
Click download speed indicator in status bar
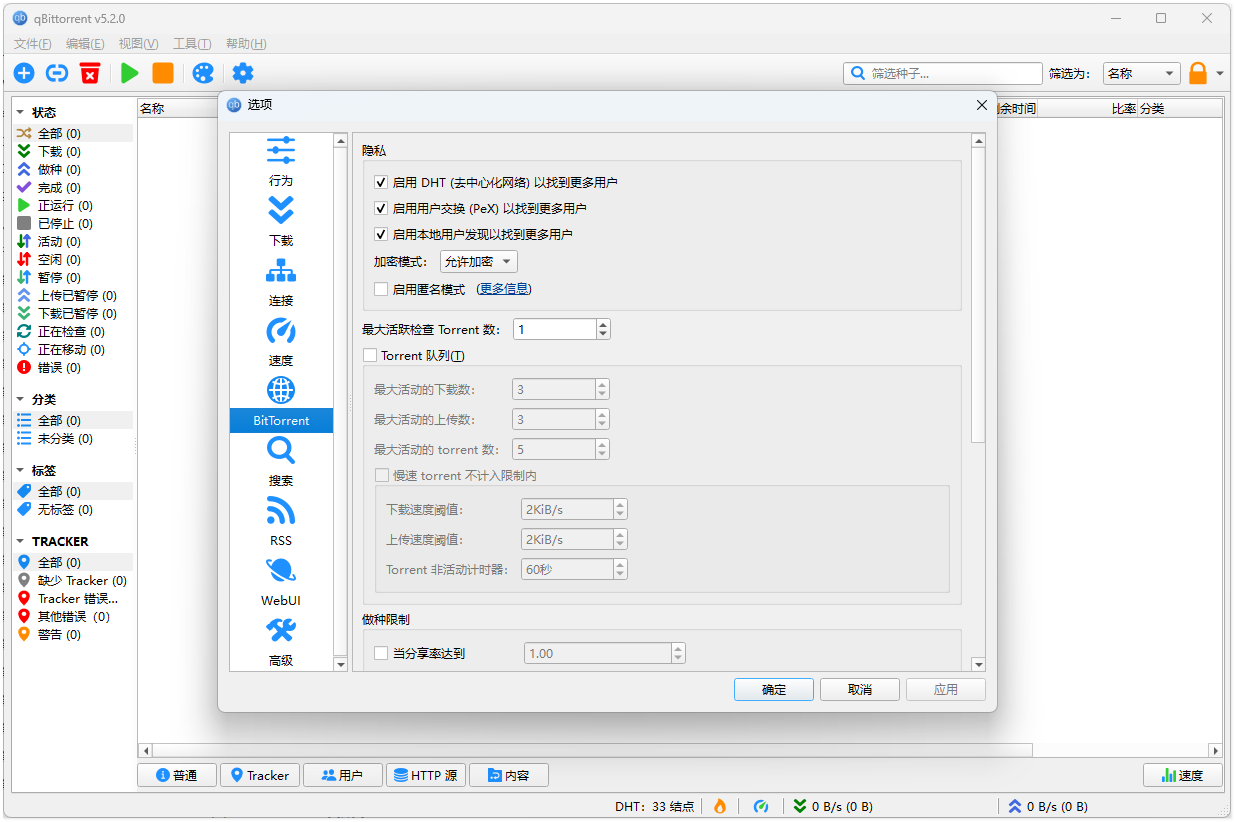pyautogui.click(x=833, y=806)
